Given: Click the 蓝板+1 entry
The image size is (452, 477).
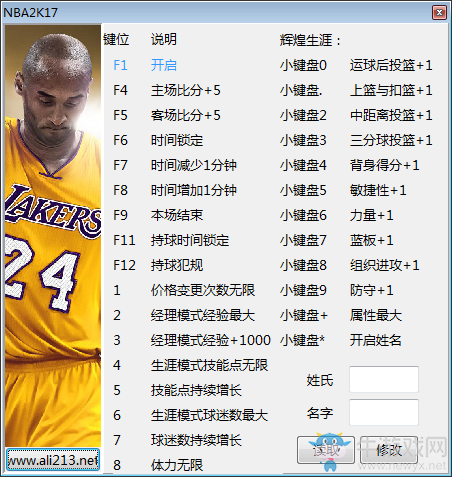Looking at the screenshot, I should tap(371, 240).
